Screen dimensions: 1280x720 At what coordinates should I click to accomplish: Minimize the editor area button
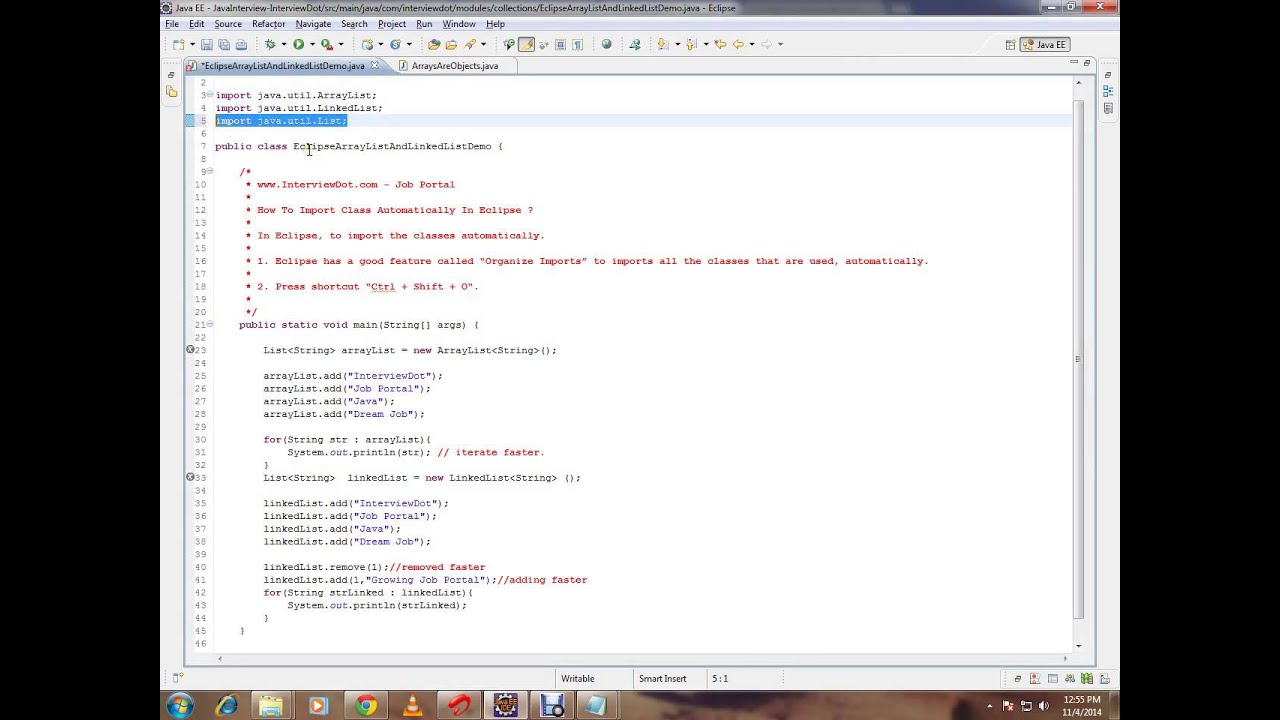click(x=1074, y=63)
